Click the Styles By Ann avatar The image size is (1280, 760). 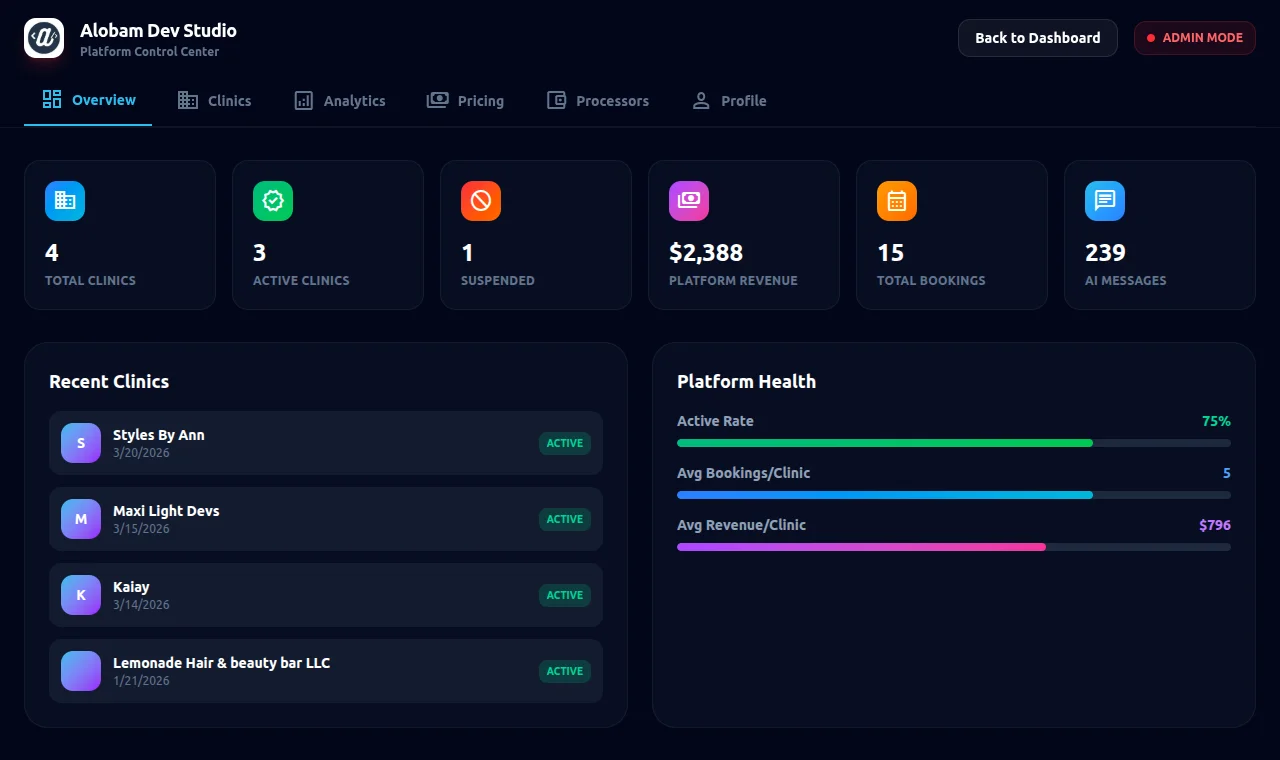point(81,443)
